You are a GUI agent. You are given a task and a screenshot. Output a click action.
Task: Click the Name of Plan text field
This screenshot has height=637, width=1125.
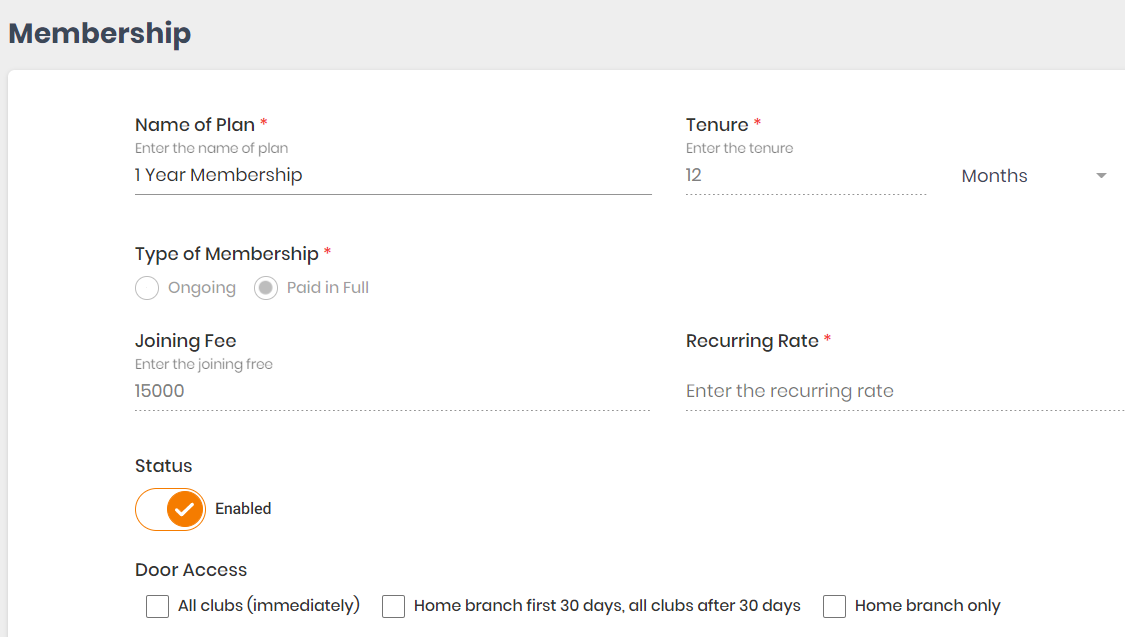pyautogui.click(x=392, y=175)
